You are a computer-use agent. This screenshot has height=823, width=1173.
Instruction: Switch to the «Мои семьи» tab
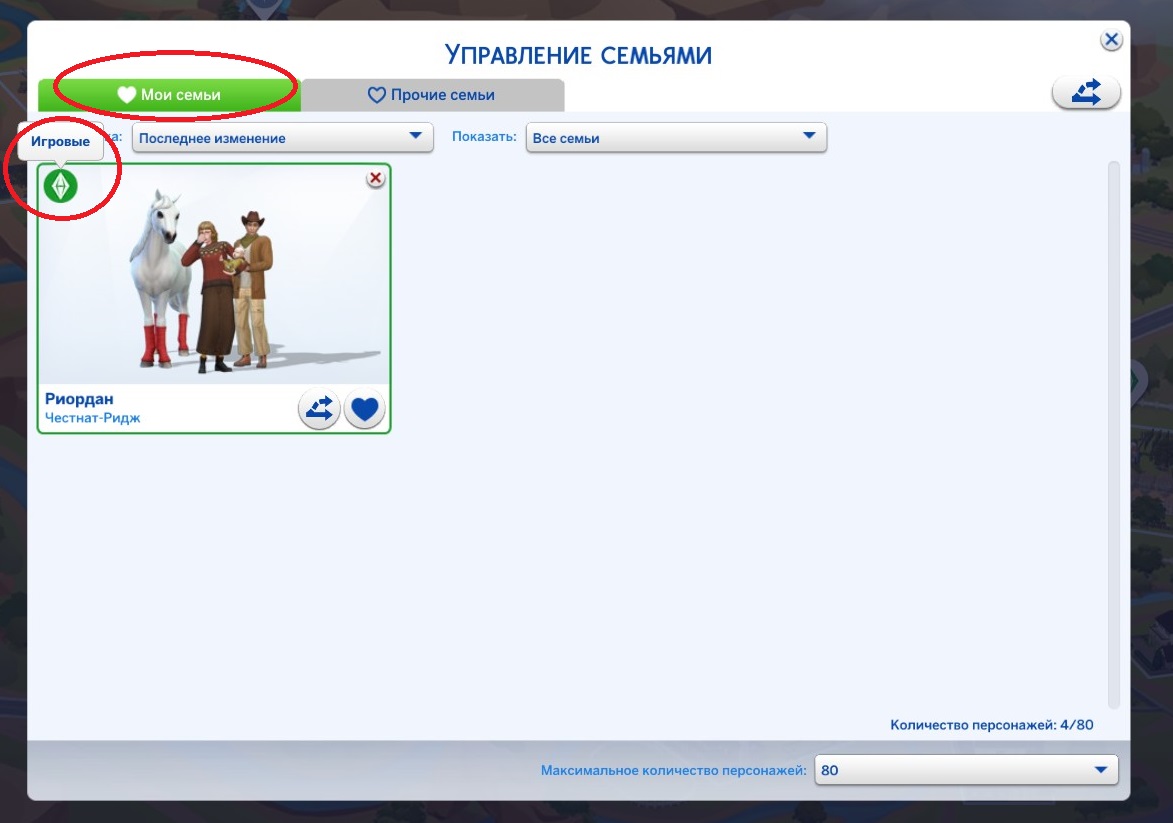point(169,95)
